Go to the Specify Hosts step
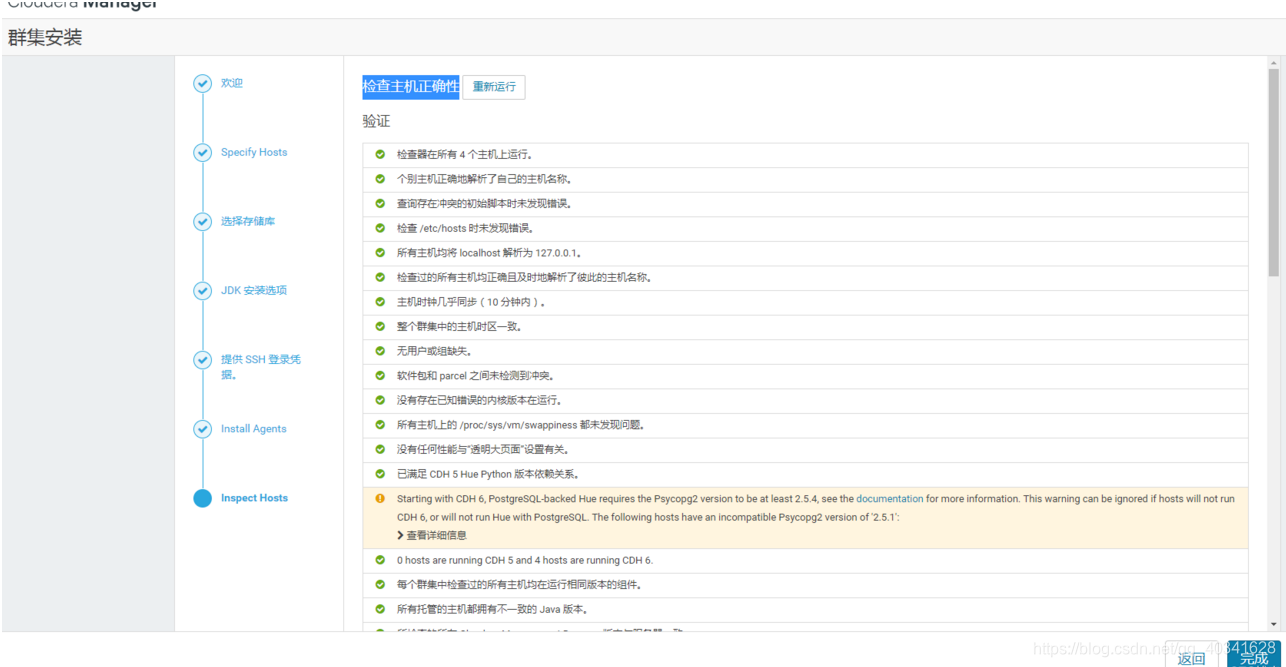Image resolution: width=1286 pixels, height=667 pixels. (x=254, y=152)
